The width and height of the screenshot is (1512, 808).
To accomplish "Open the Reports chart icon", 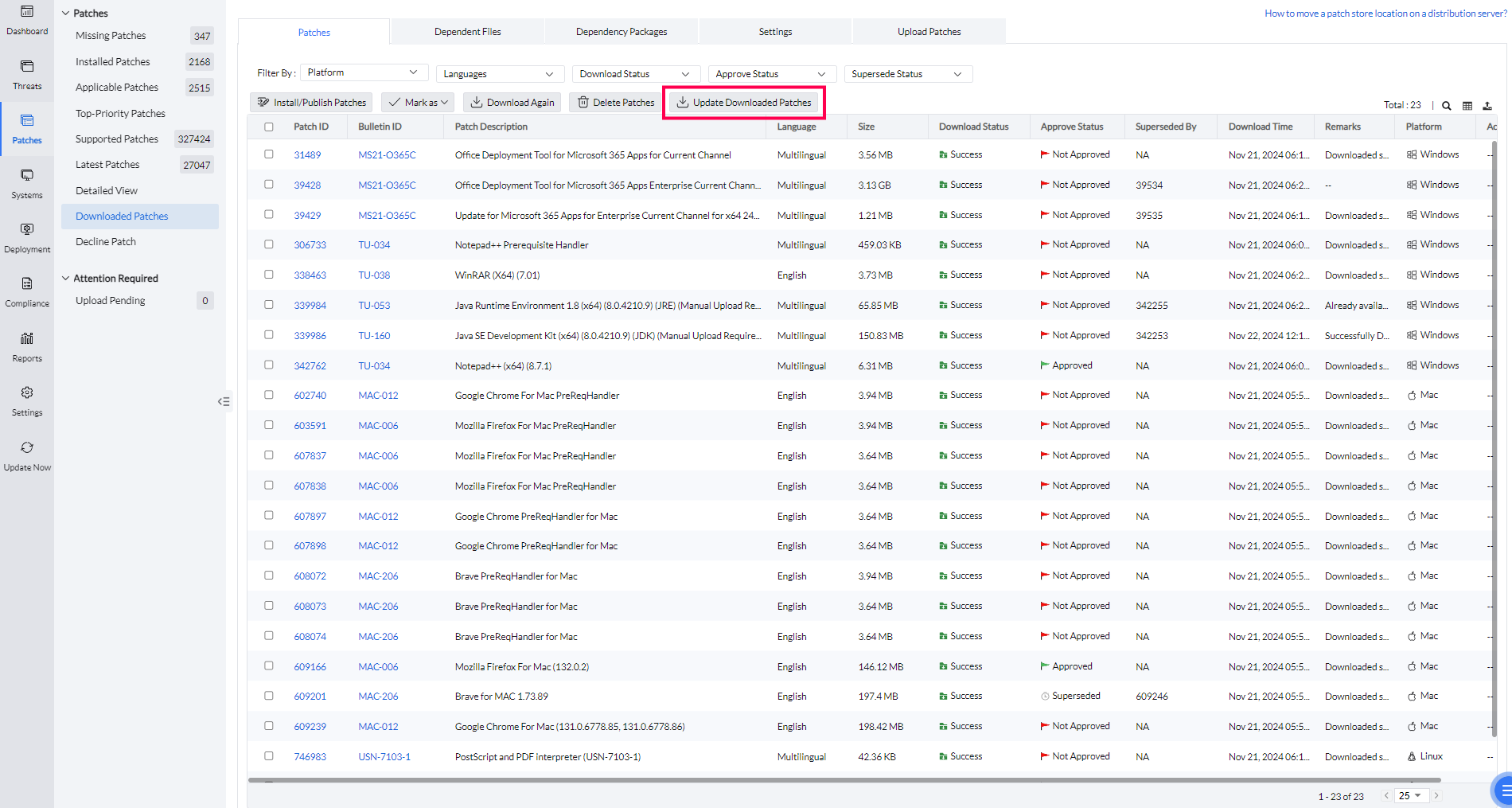I will pyautogui.click(x=27, y=339).
